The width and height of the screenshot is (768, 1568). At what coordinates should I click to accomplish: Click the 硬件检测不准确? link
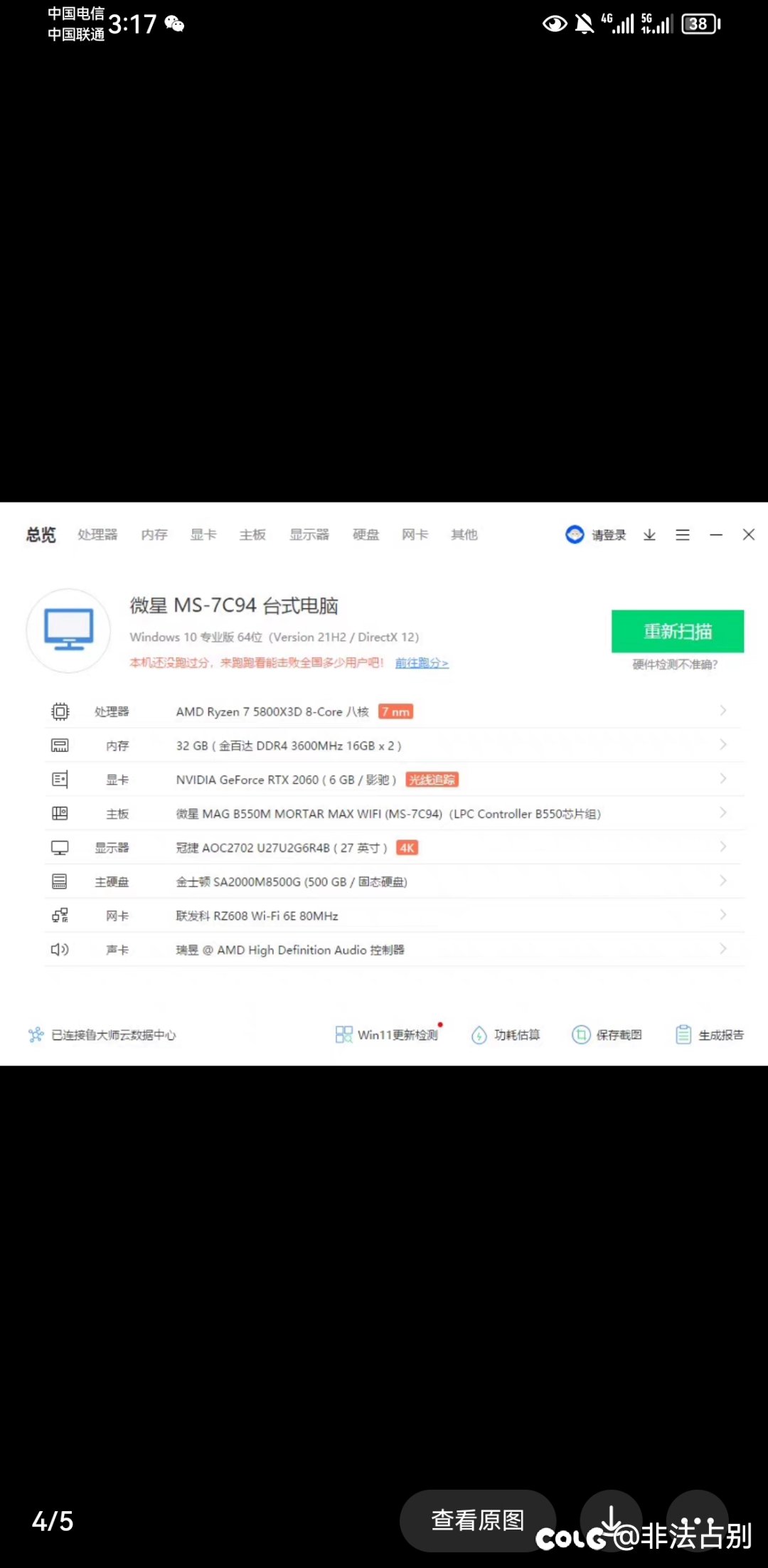(675, 664)
